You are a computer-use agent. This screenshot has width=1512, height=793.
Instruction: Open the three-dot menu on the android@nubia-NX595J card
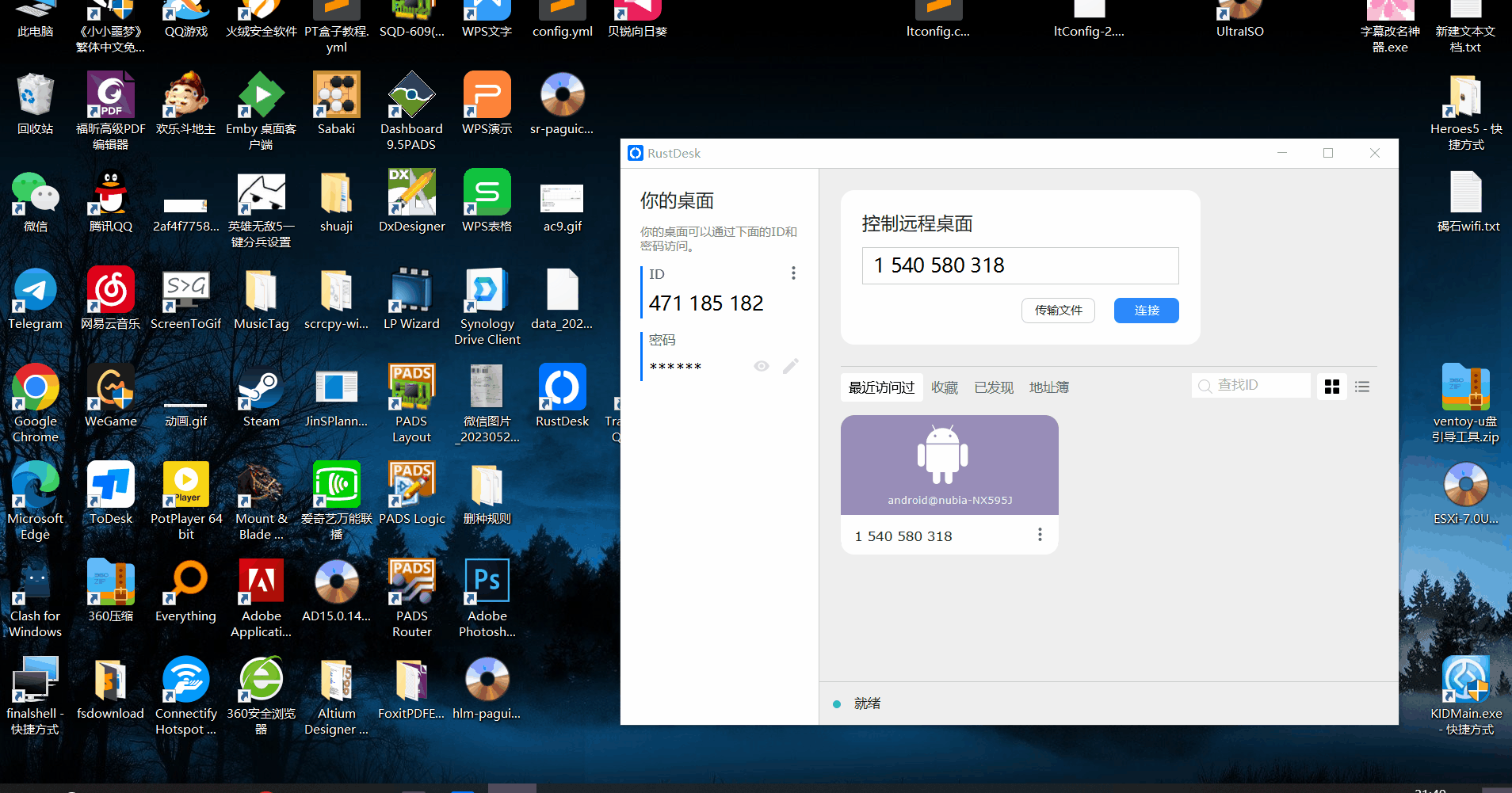pos(1040,535)
